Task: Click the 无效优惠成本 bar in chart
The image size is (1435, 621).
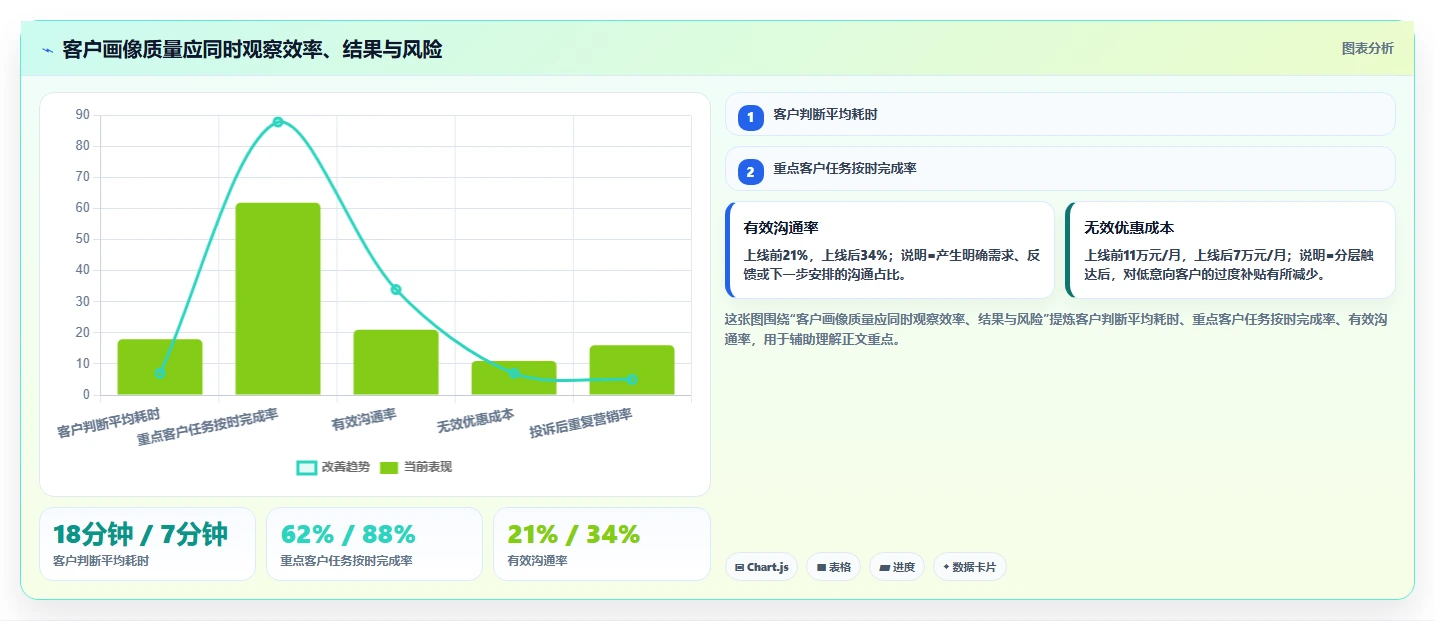Action: point(514,378)
